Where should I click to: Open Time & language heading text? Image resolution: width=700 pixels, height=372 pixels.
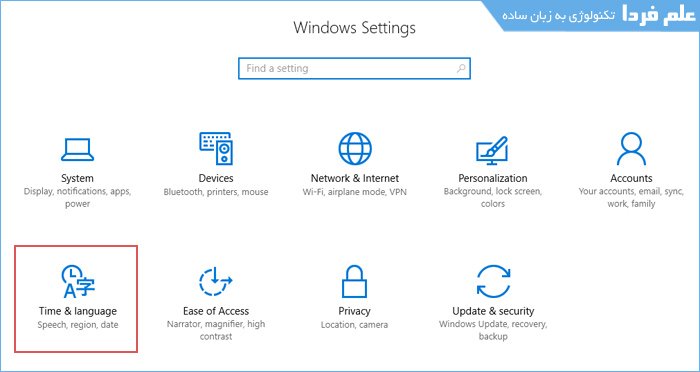point(78,311)
